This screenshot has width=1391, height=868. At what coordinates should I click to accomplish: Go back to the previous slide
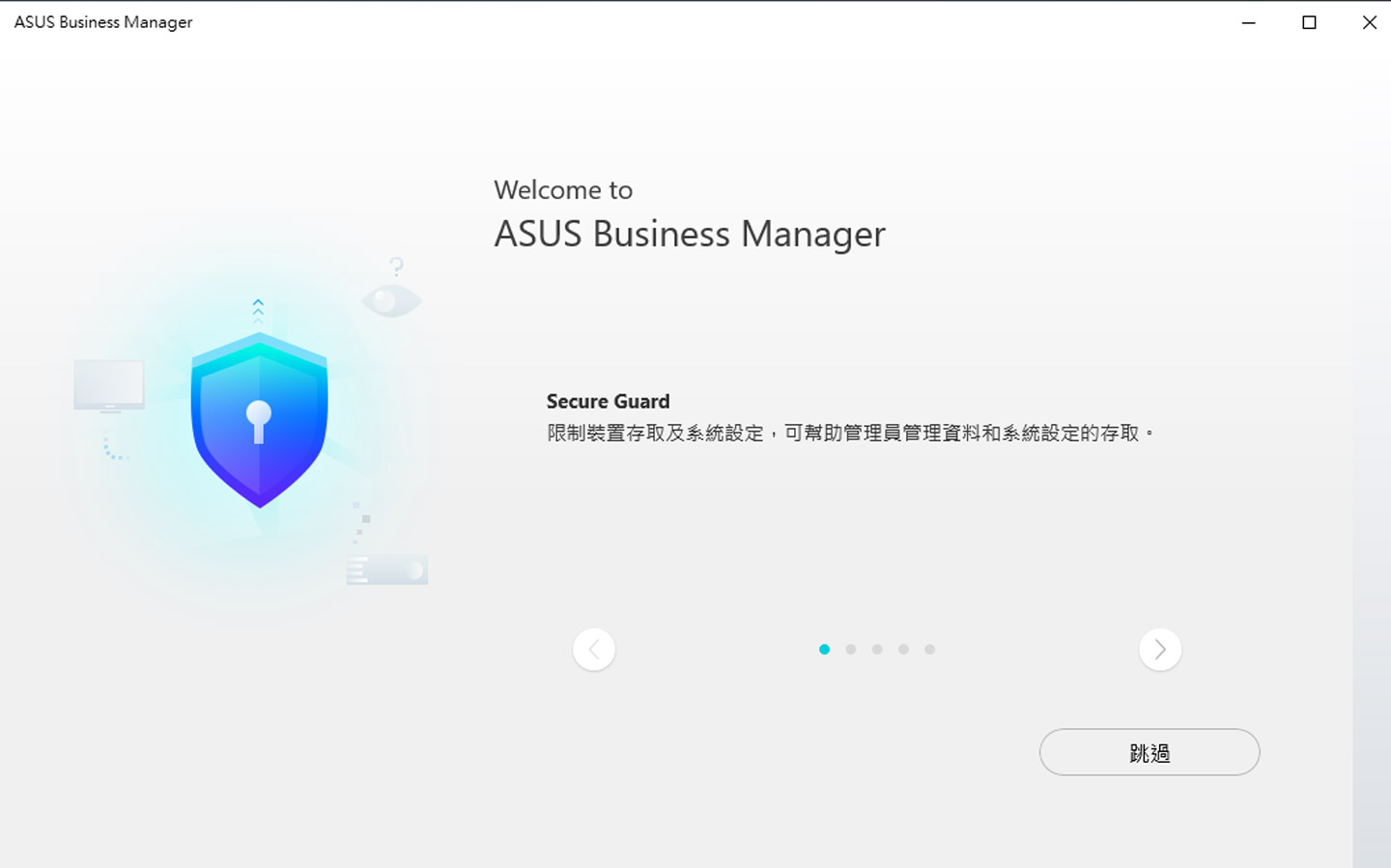(594, 649)
